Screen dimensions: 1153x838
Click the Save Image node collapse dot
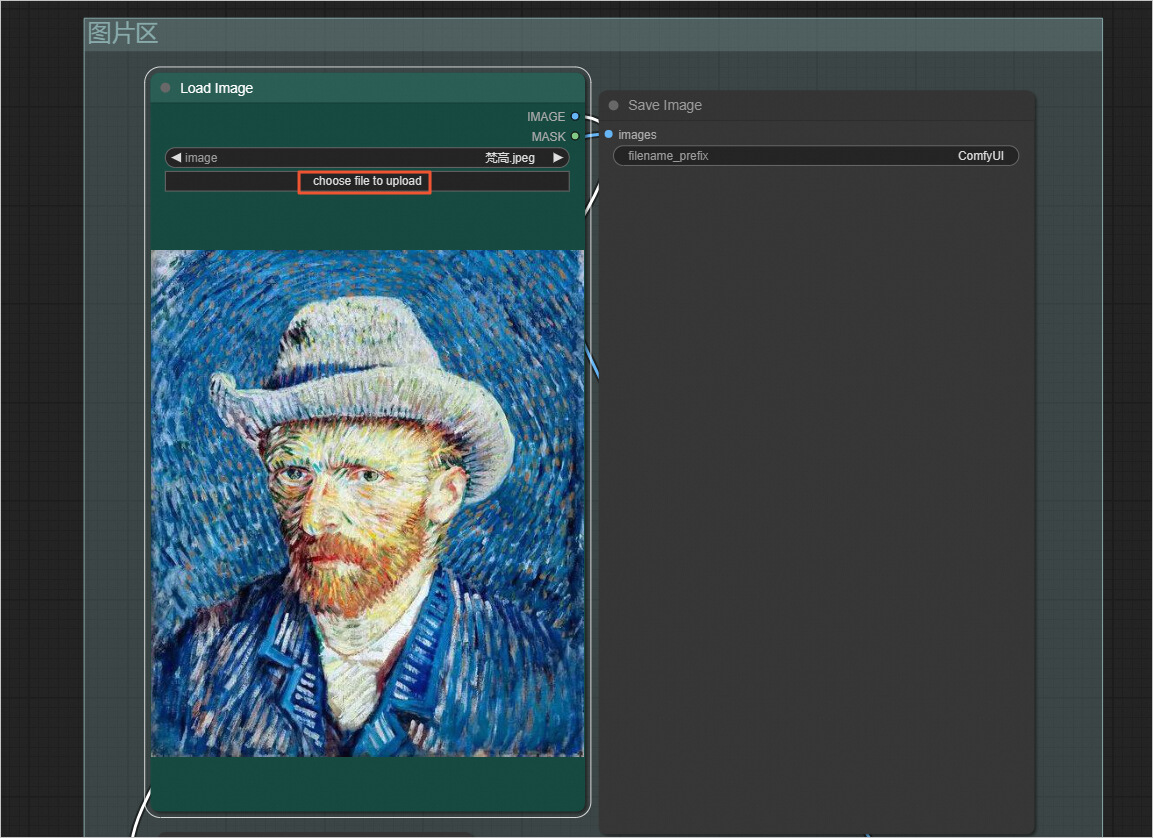pos(613,105)
